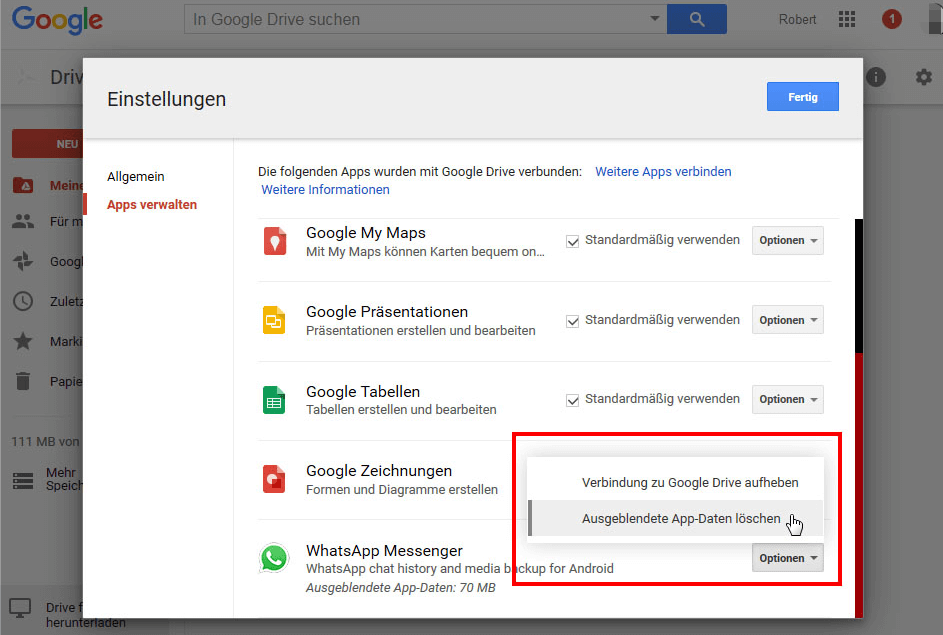The width and height of the screenshot is (943, 635).
Task: Select Verbindung zu Google Drive aufheben
Action: click(x=690, y=482)
